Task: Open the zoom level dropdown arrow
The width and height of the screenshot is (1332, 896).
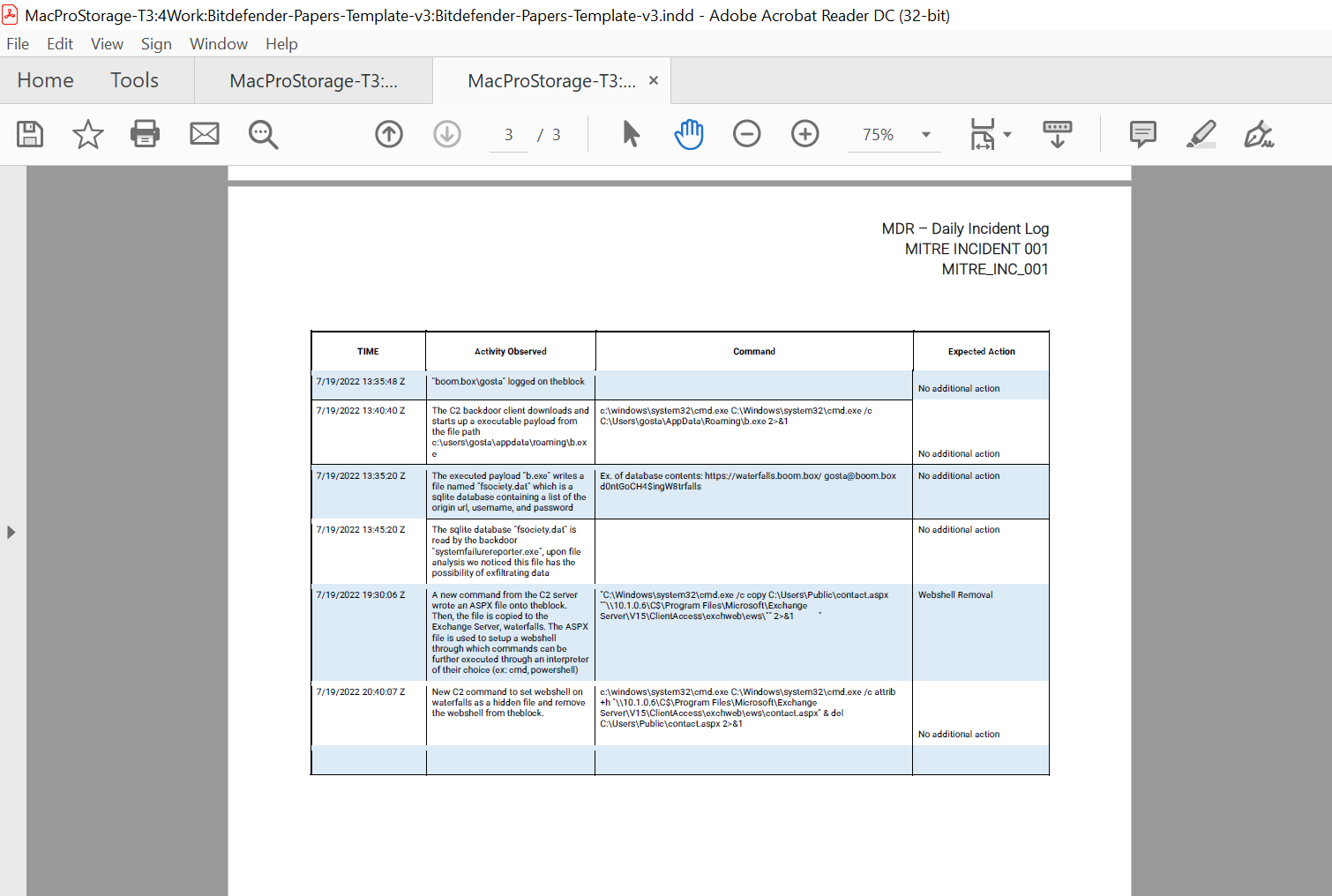Action: tap(926, 135)
